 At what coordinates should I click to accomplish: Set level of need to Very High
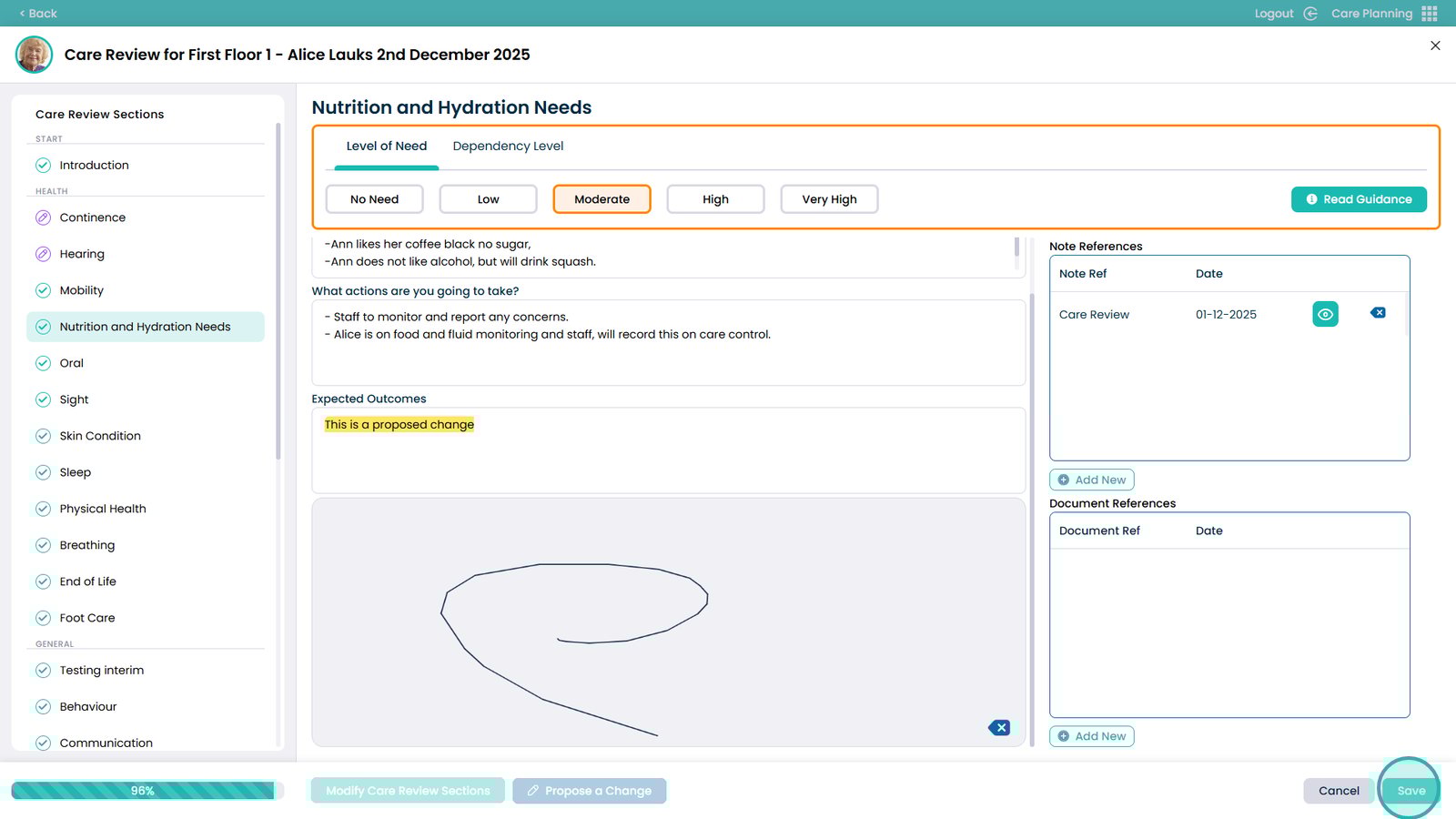[x=829, y=199]
